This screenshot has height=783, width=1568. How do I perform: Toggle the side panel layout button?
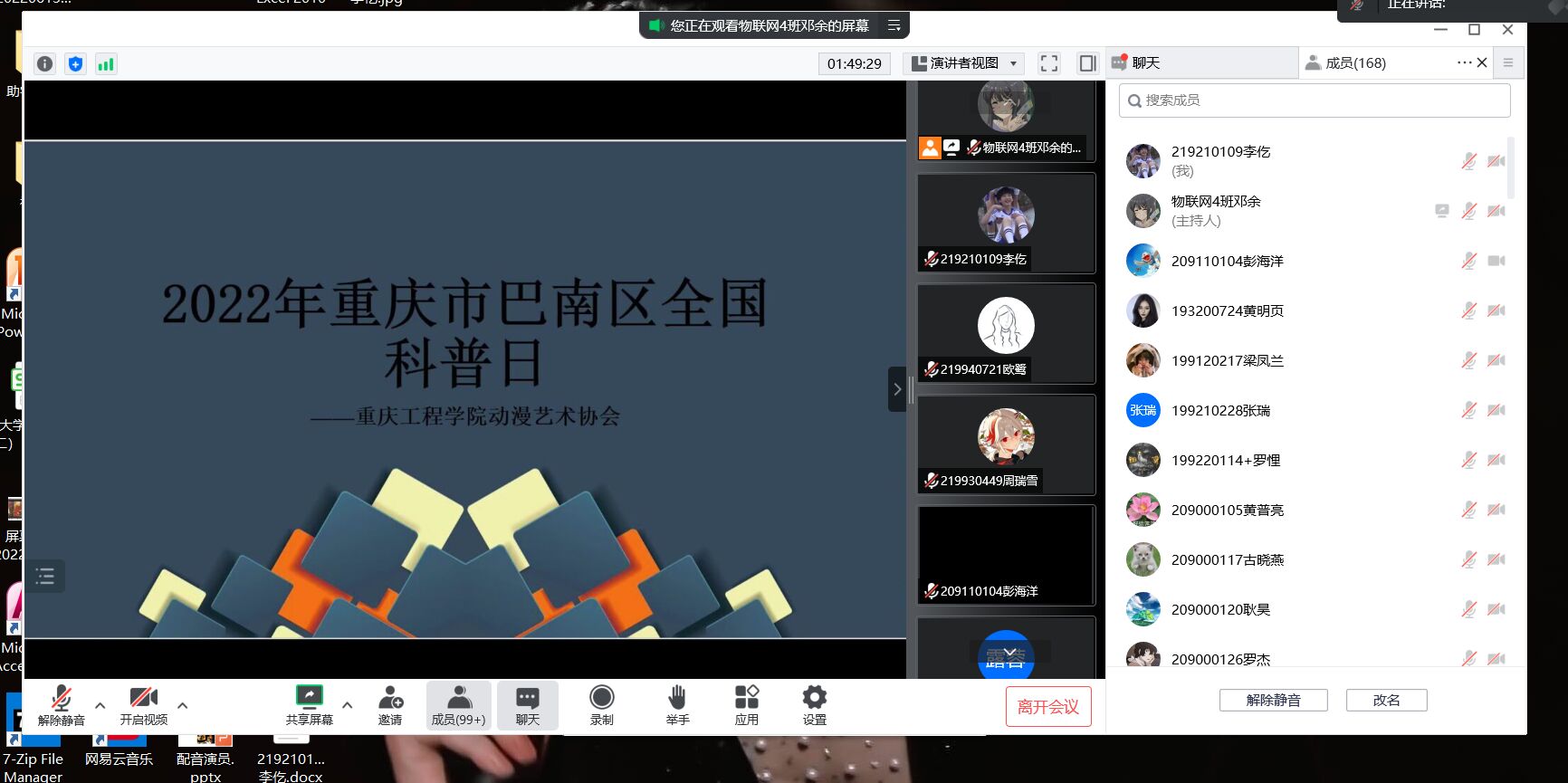pyautogui.click(x=1087, y=63)
